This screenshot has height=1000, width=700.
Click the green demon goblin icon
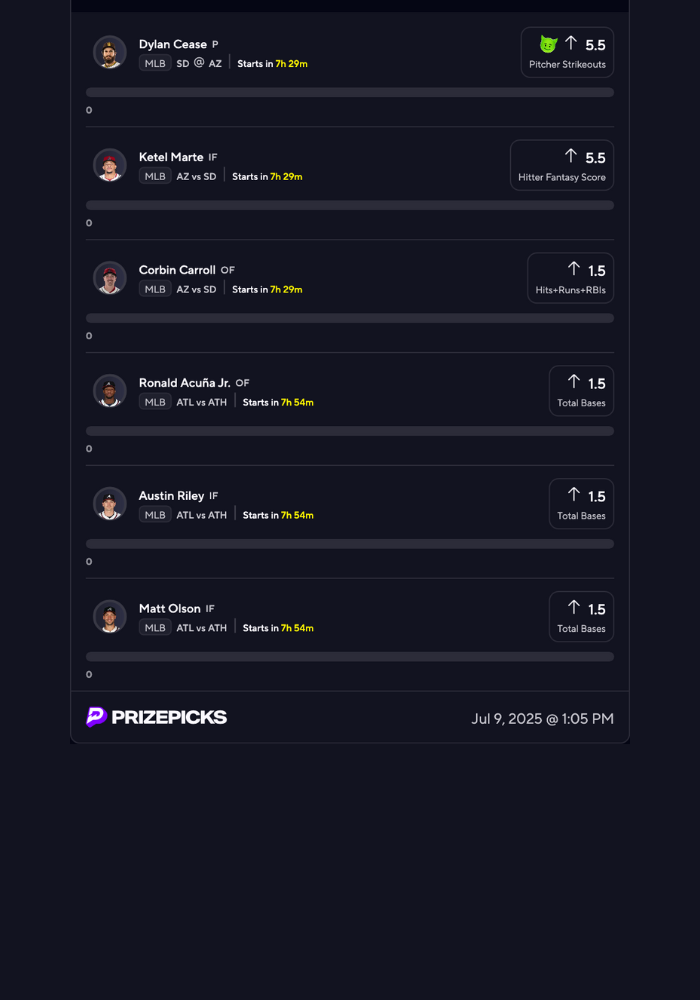point(547,44)
